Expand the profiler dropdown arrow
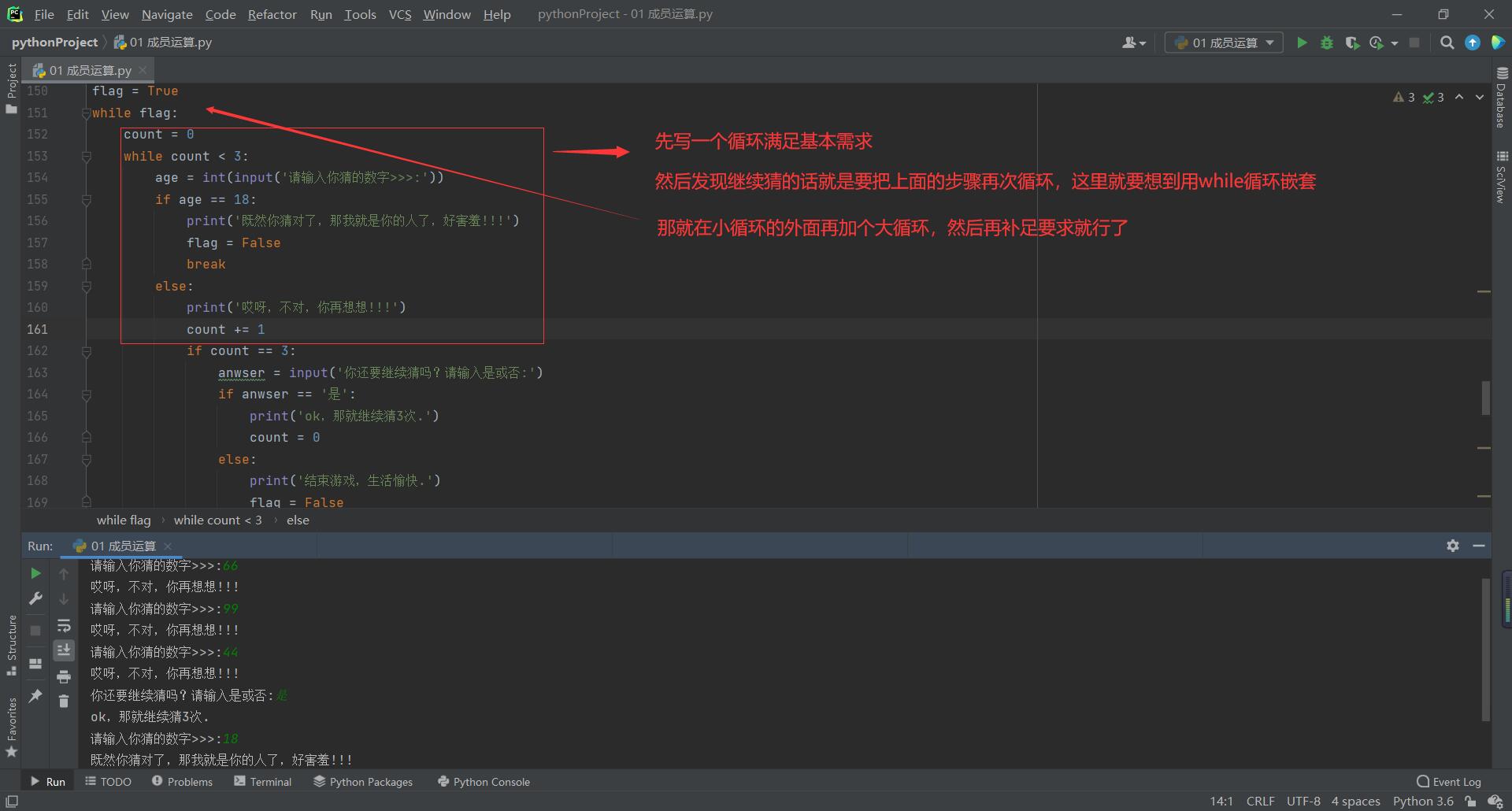The image size is (1512, 811). [x=1395, y=43]
